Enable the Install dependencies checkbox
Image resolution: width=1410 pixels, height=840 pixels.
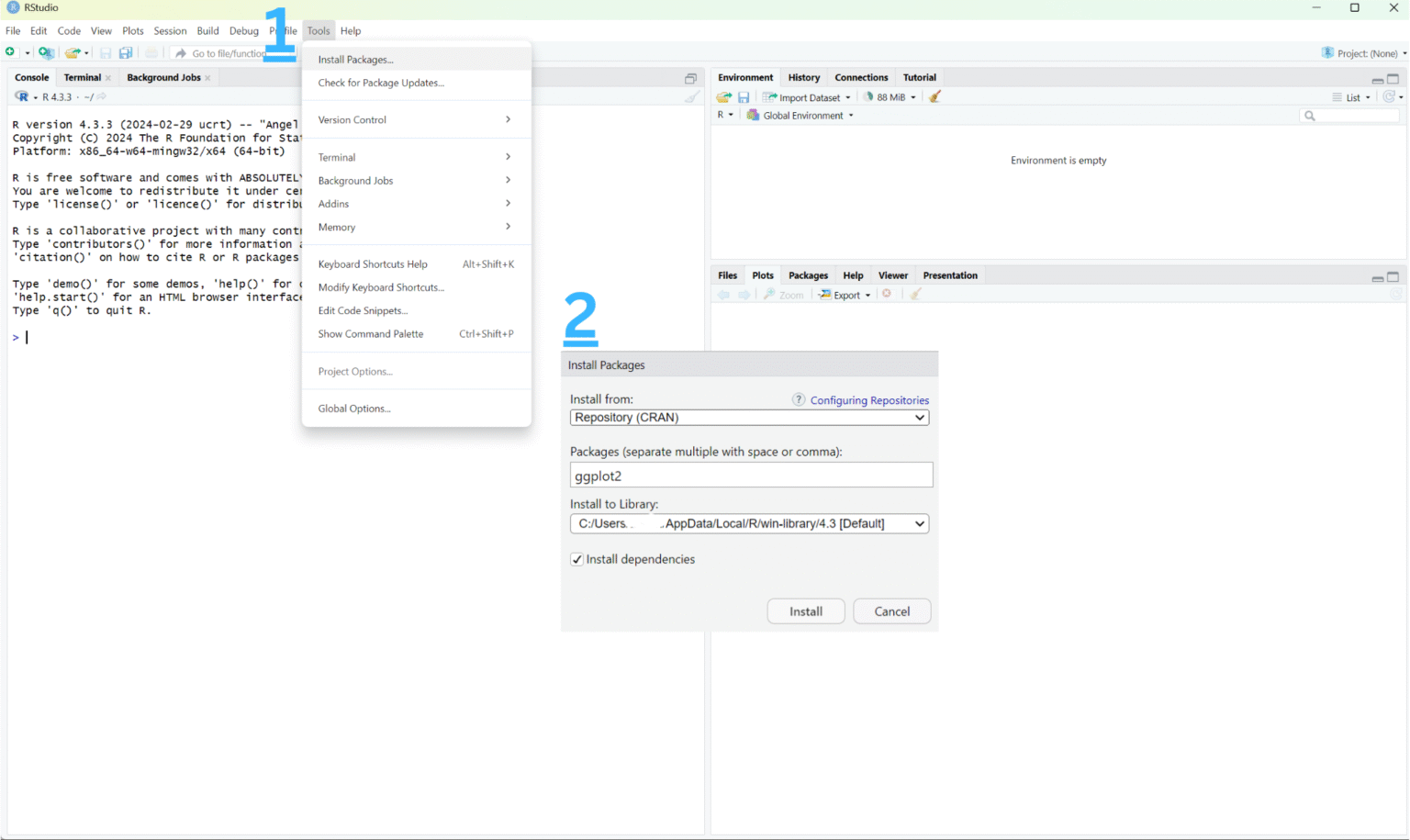tap(576, 559)
